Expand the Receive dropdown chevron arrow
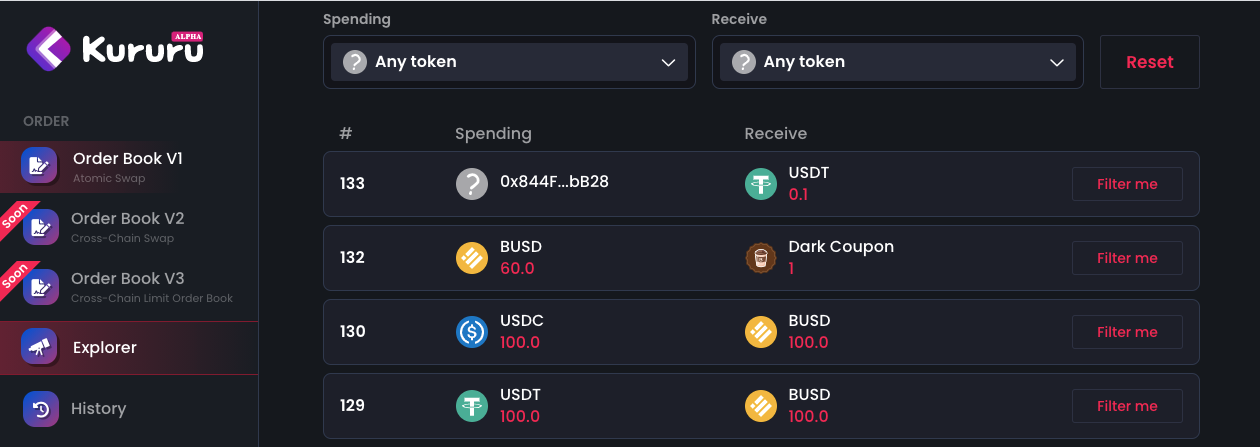This screenshot has height=447, width=1260. 1057,63
